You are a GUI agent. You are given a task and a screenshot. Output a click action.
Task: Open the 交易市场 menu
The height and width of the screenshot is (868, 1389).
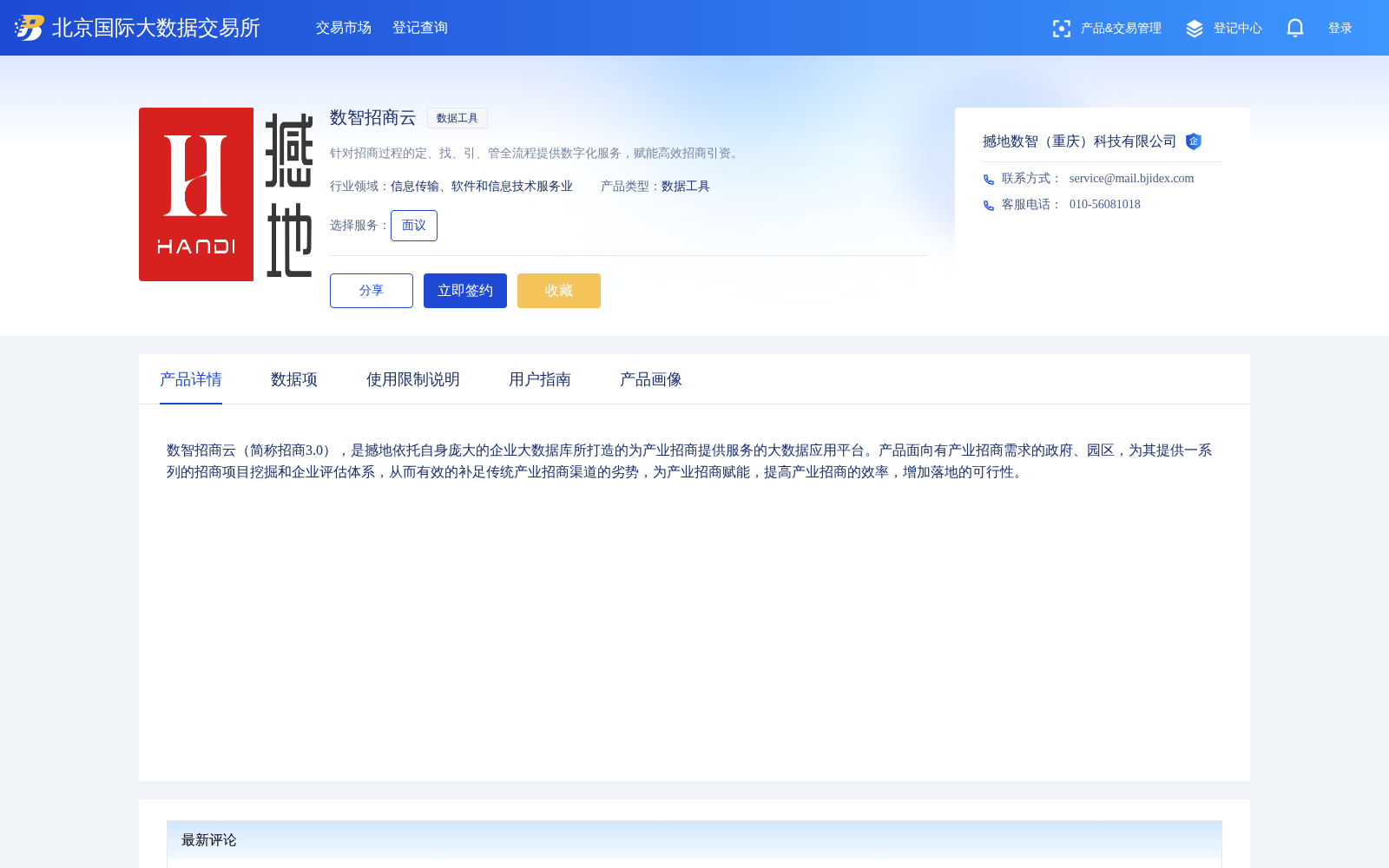[x=344, y=28]
